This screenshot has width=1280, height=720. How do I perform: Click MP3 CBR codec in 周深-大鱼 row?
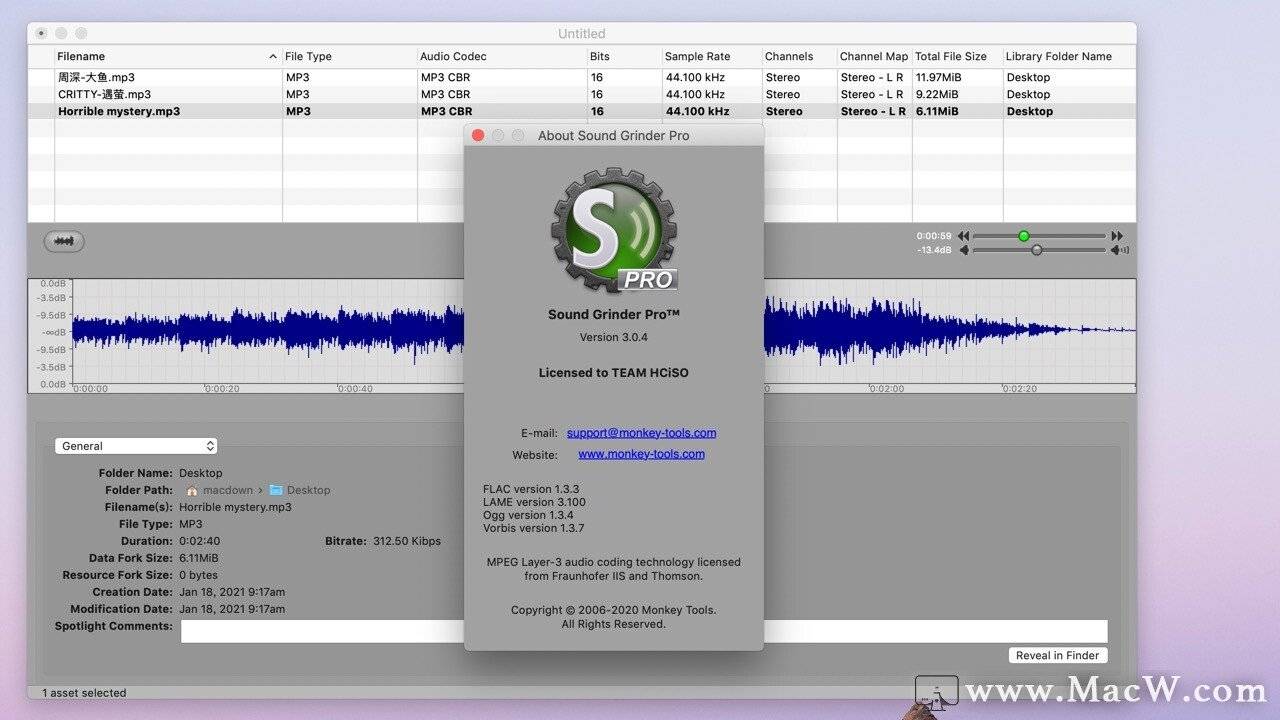point(445,77)
